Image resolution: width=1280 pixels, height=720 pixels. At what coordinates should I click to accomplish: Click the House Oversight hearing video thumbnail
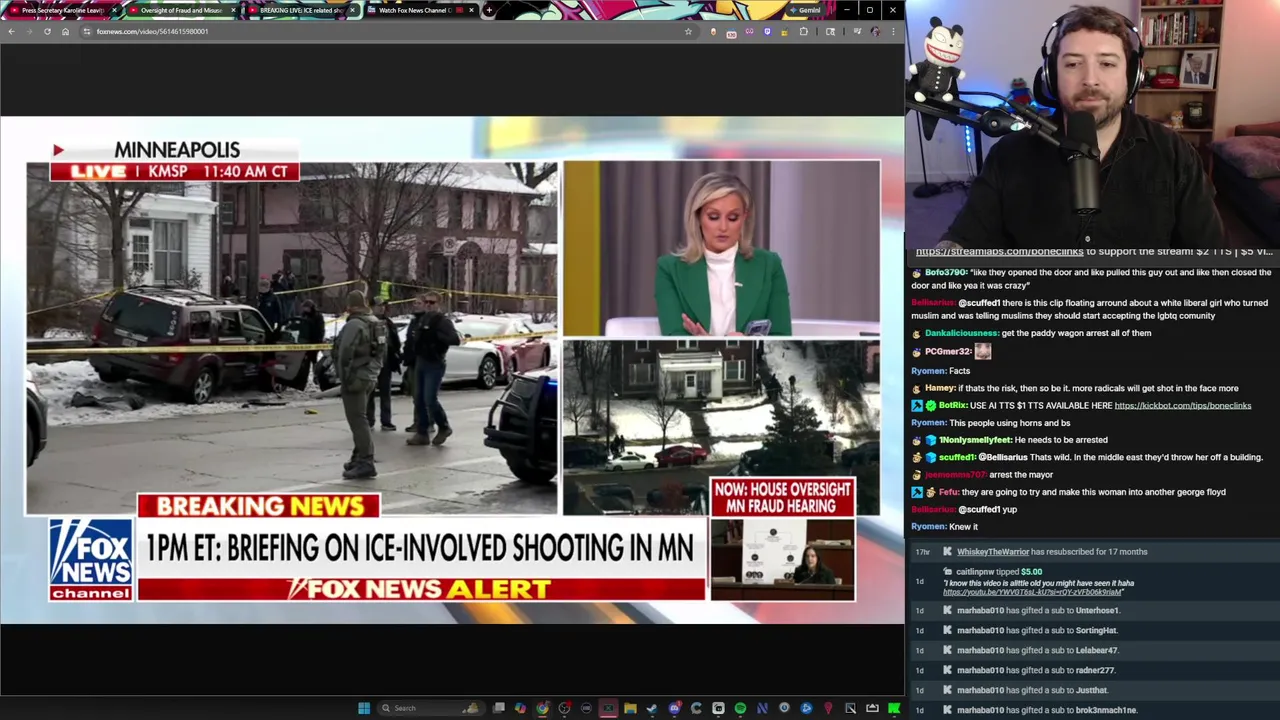click(x=783, y=558)
